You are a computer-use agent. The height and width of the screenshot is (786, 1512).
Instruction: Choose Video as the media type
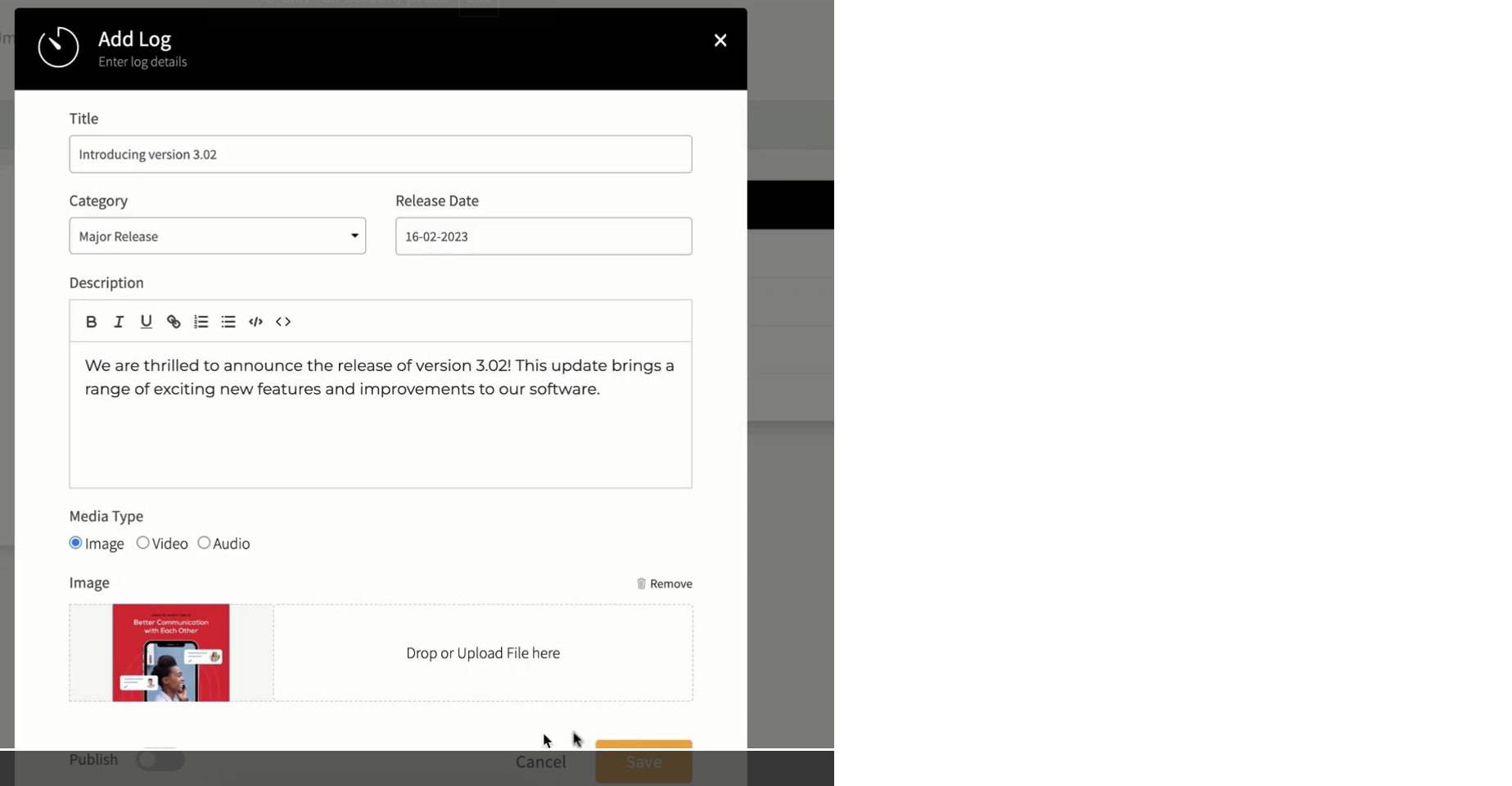click(x=143, y=543)
